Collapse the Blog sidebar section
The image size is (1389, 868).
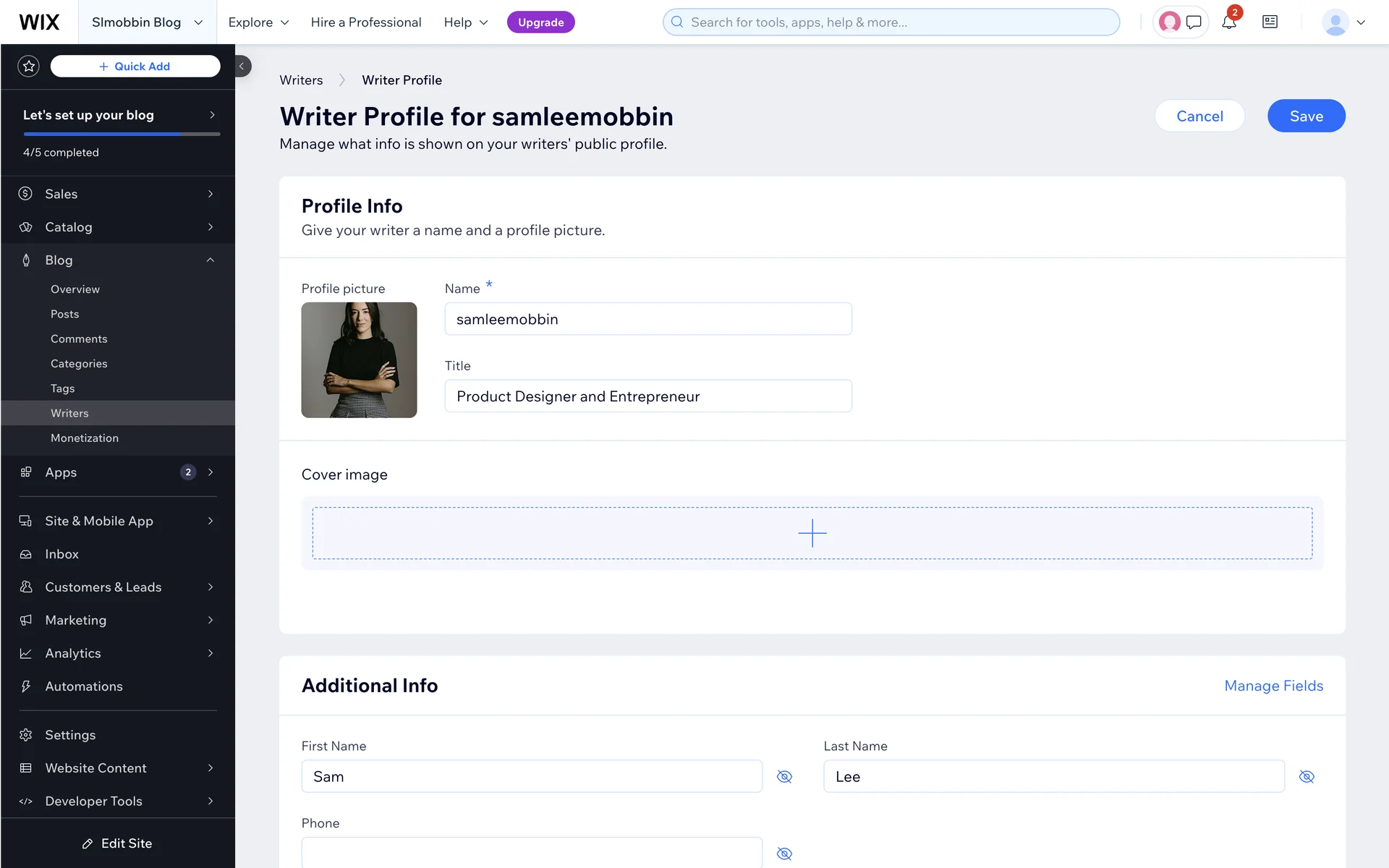point(210,260)
